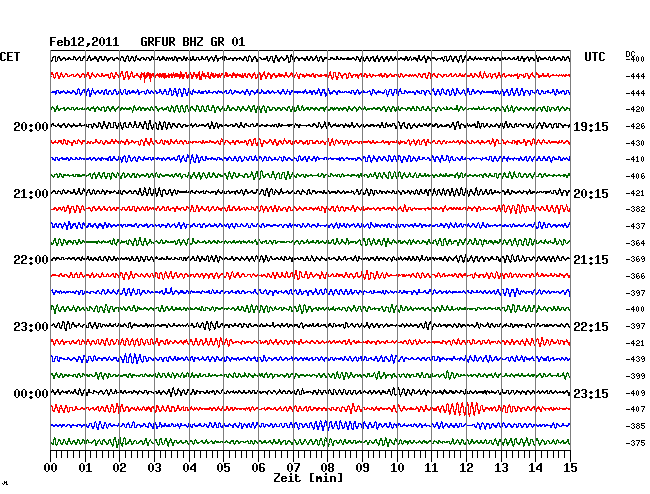
Task: Select the 21:00 CET row label
Action: (x=31, y=194)
